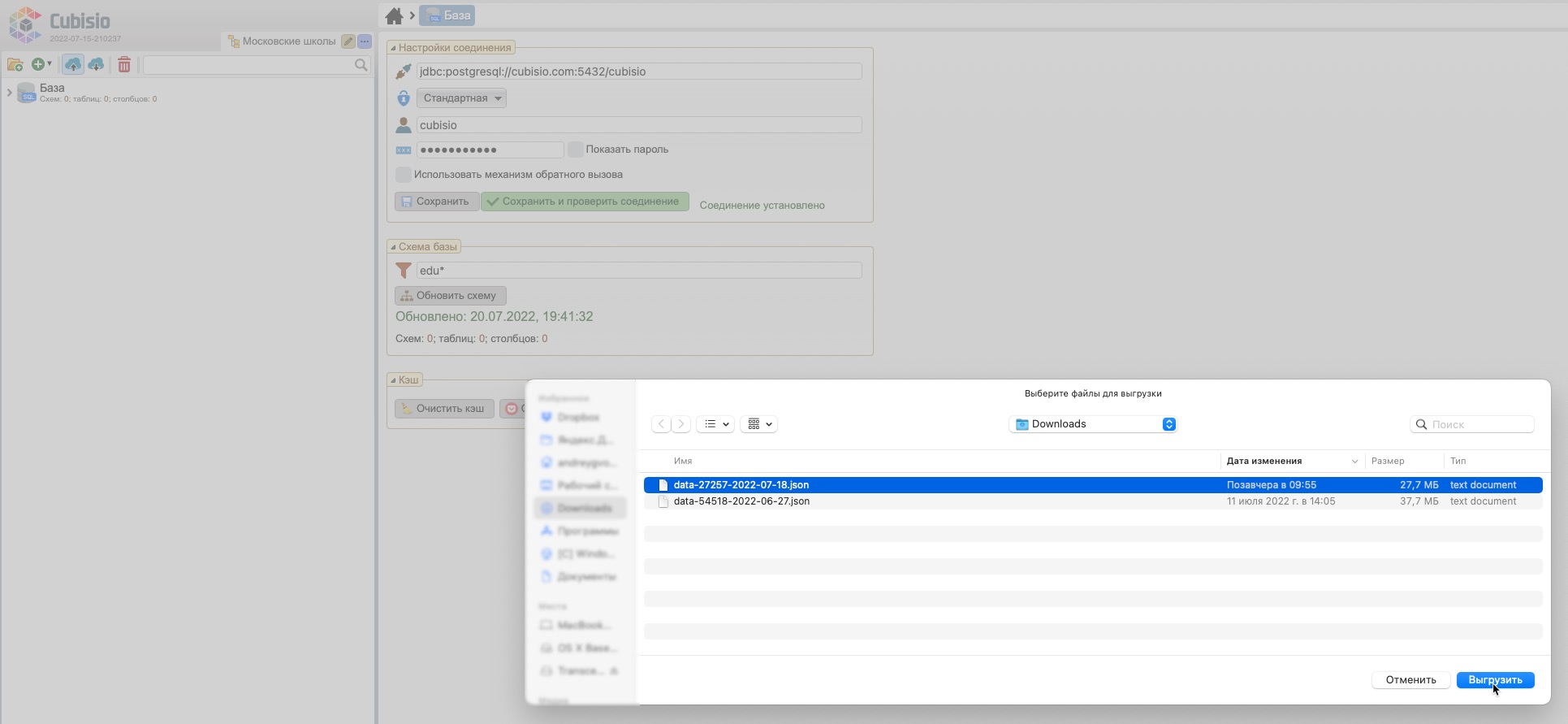
Task: Select file data-54518-2022-06-27.json
Action: coord(741,501)
